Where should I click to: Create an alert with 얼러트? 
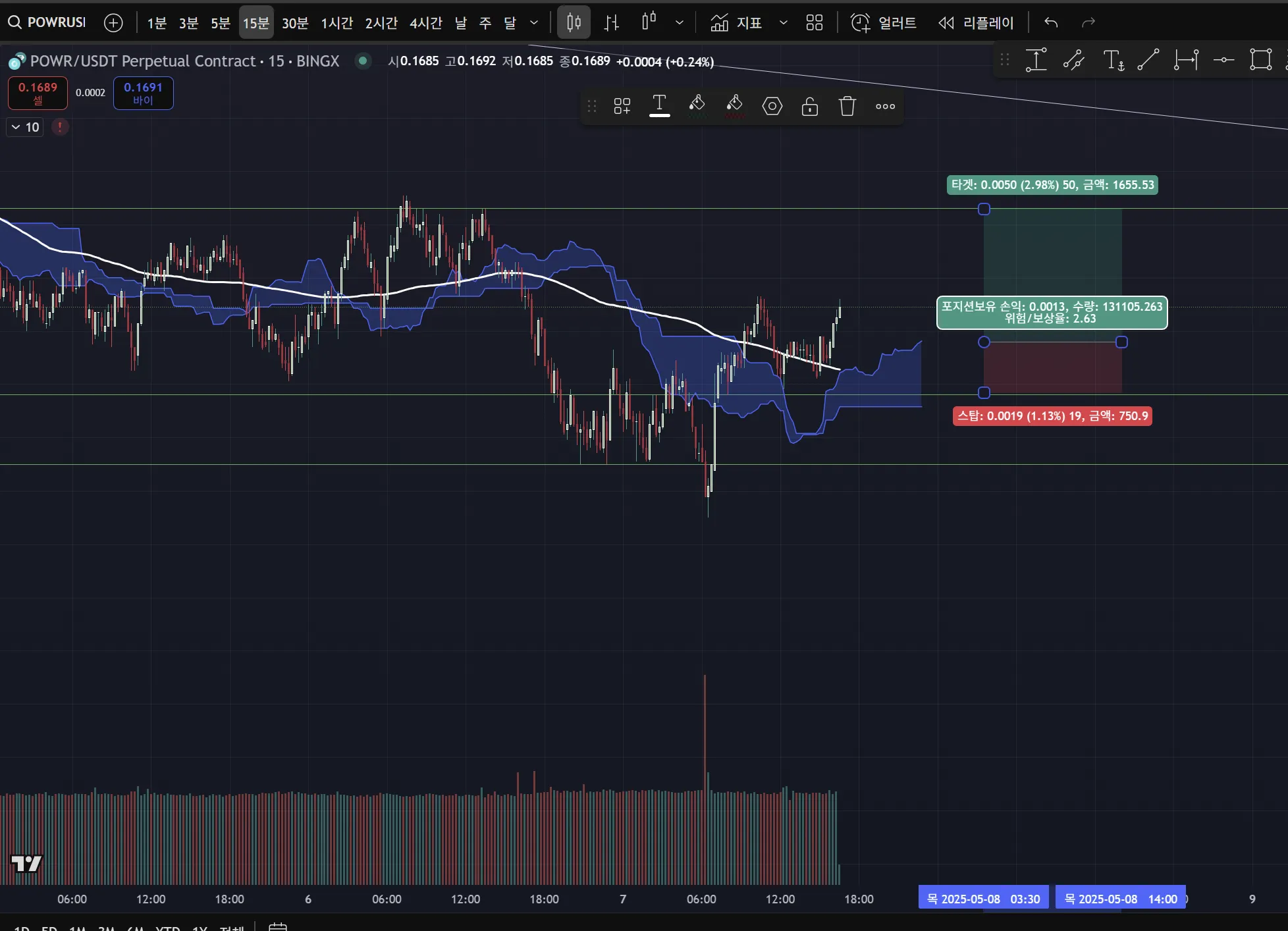pyautogui.click(x=884, y=23)
